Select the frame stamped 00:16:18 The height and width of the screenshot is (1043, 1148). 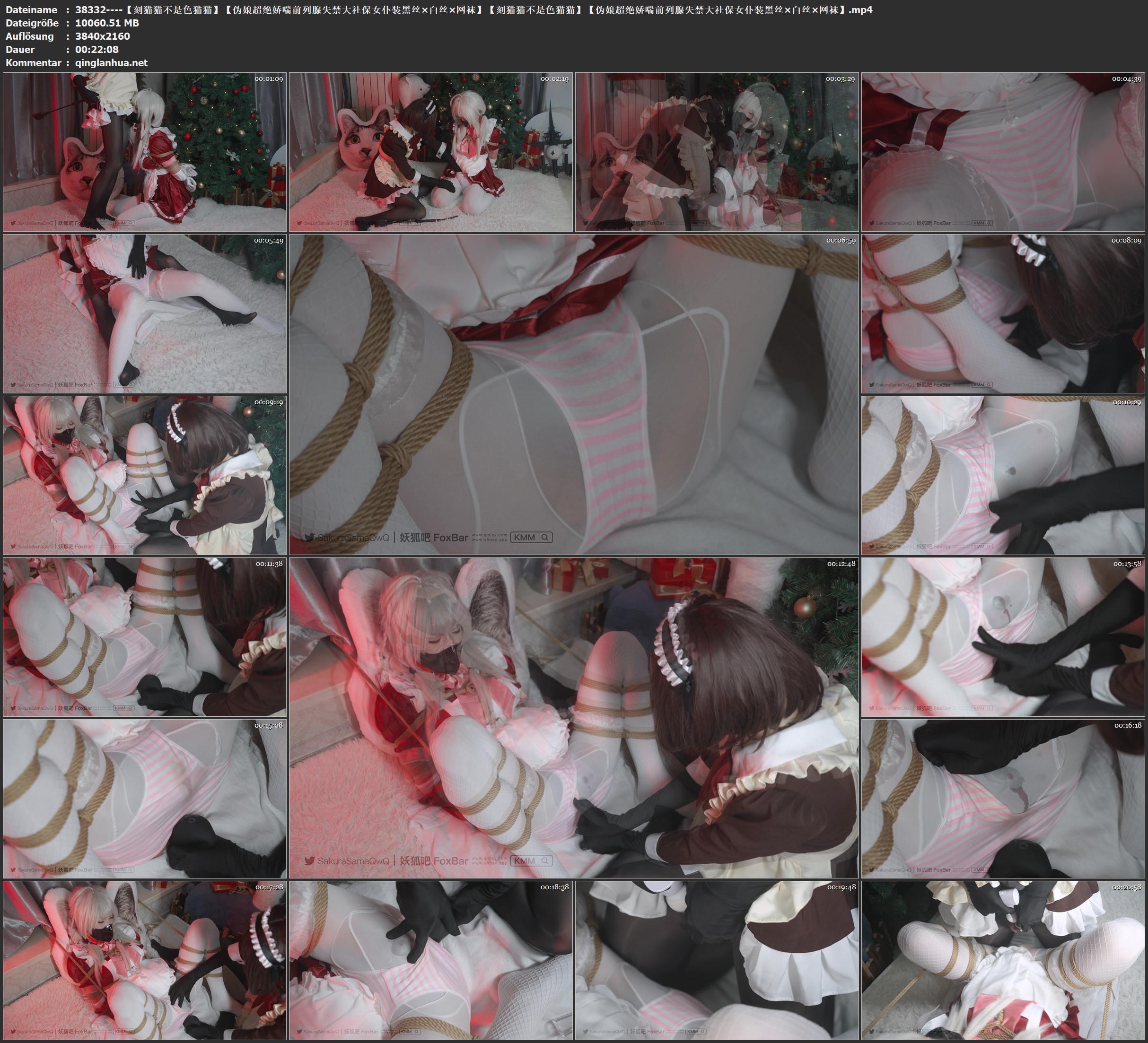[x=1003, y=799]
